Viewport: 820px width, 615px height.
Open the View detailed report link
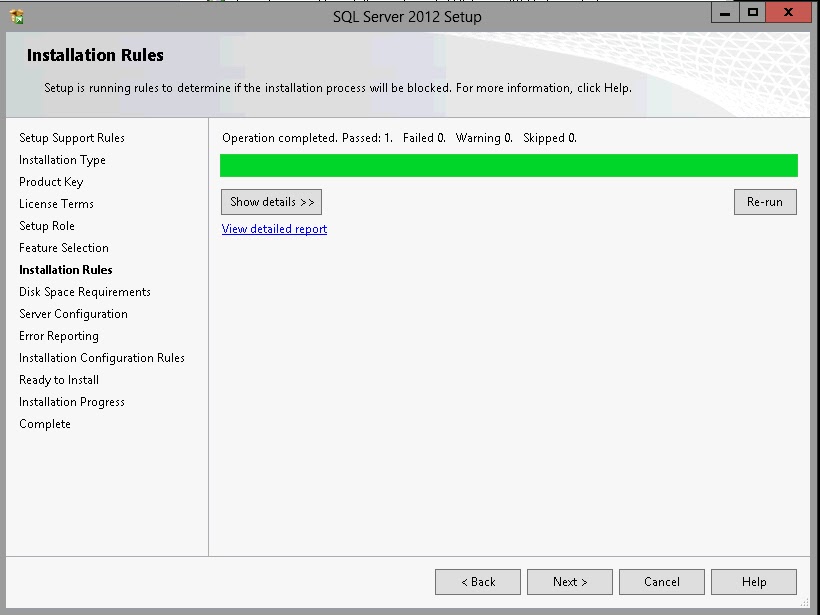click(x=274, y=229)
